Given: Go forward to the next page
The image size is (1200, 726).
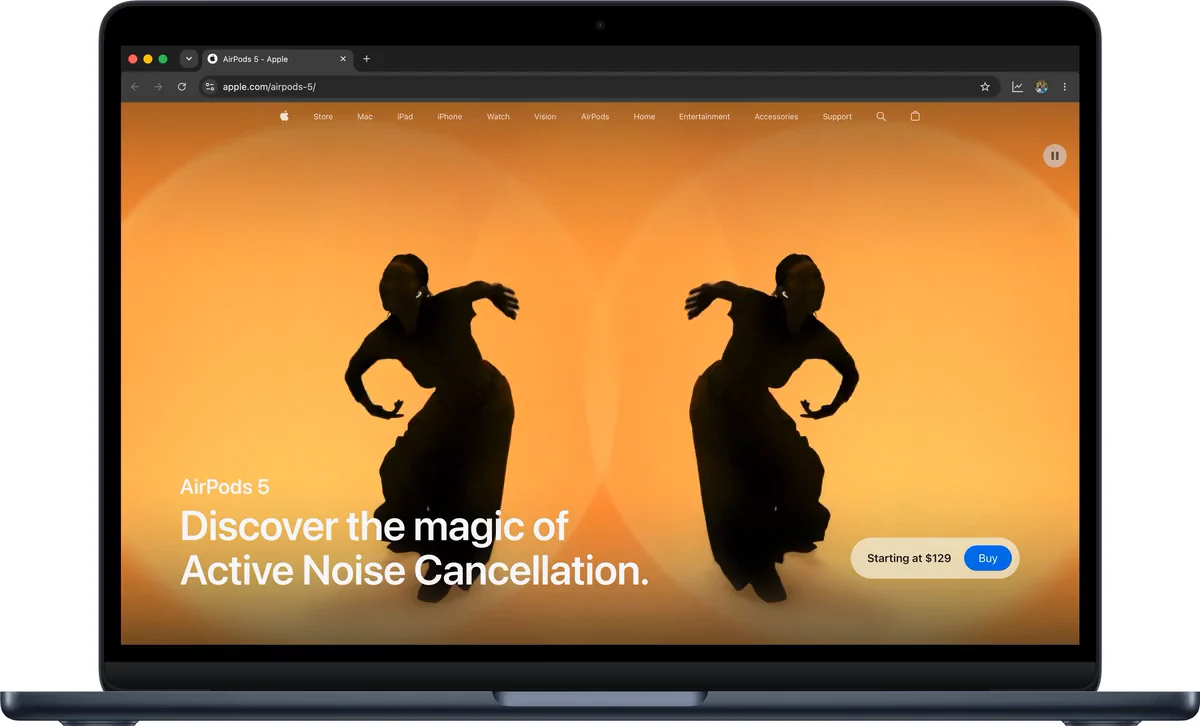Looking at the screenshot, I should [x=158, y=87].
